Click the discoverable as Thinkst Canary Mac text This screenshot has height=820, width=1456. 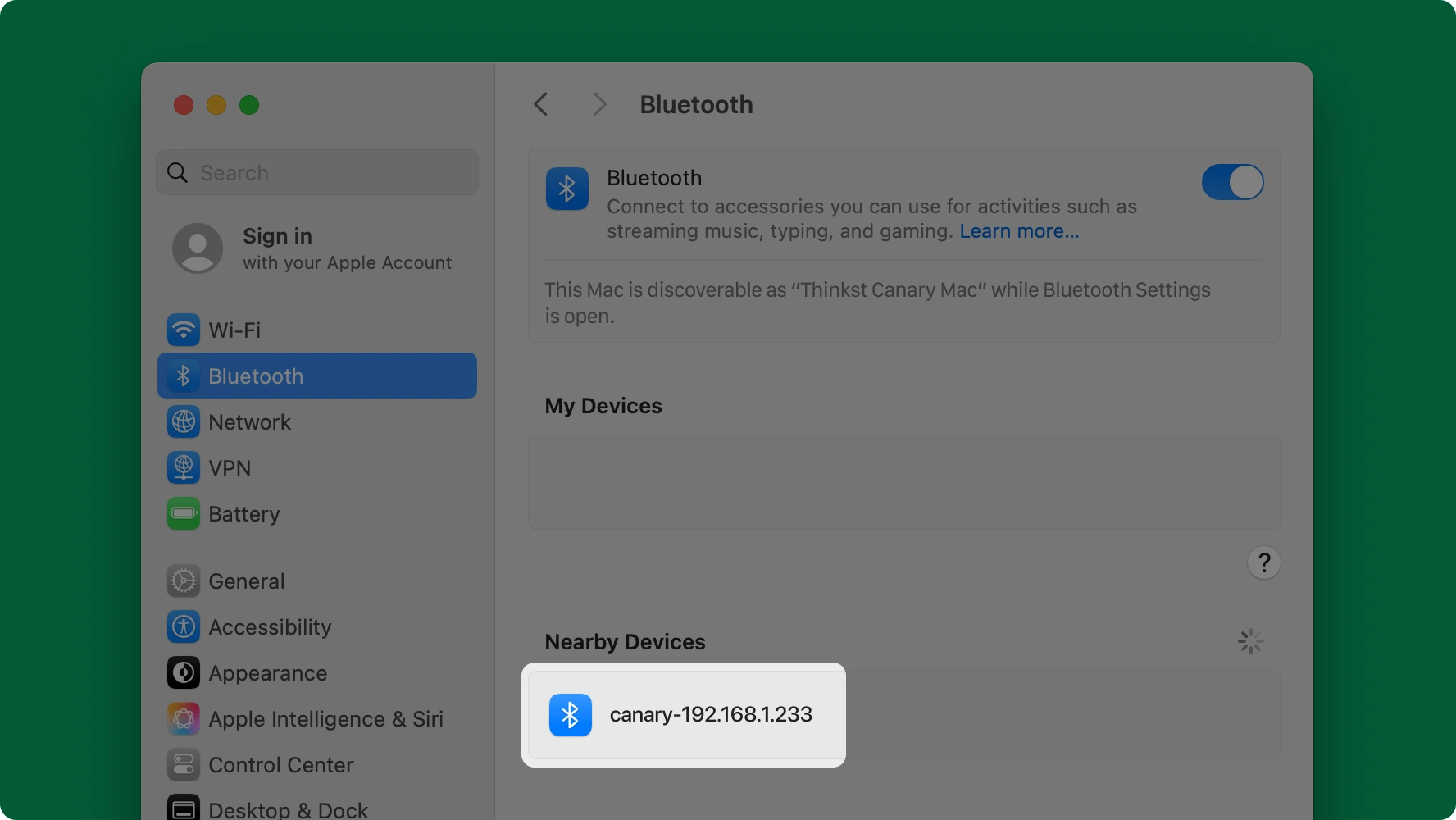[877, 303]
